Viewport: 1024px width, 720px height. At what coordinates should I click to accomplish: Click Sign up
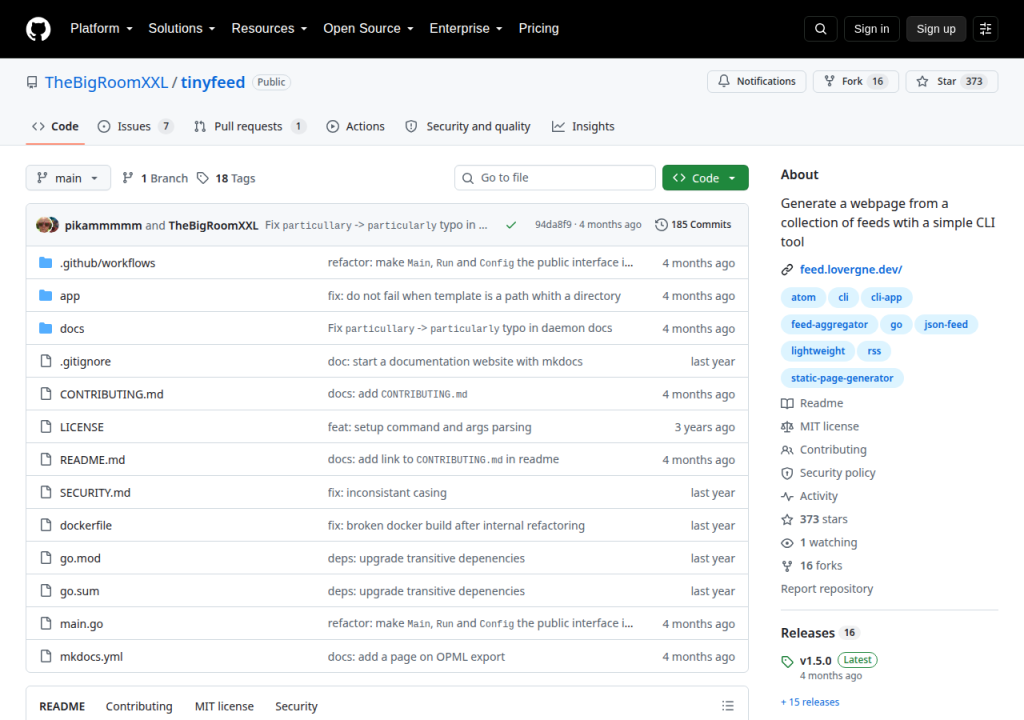click(x=935, y=29)
